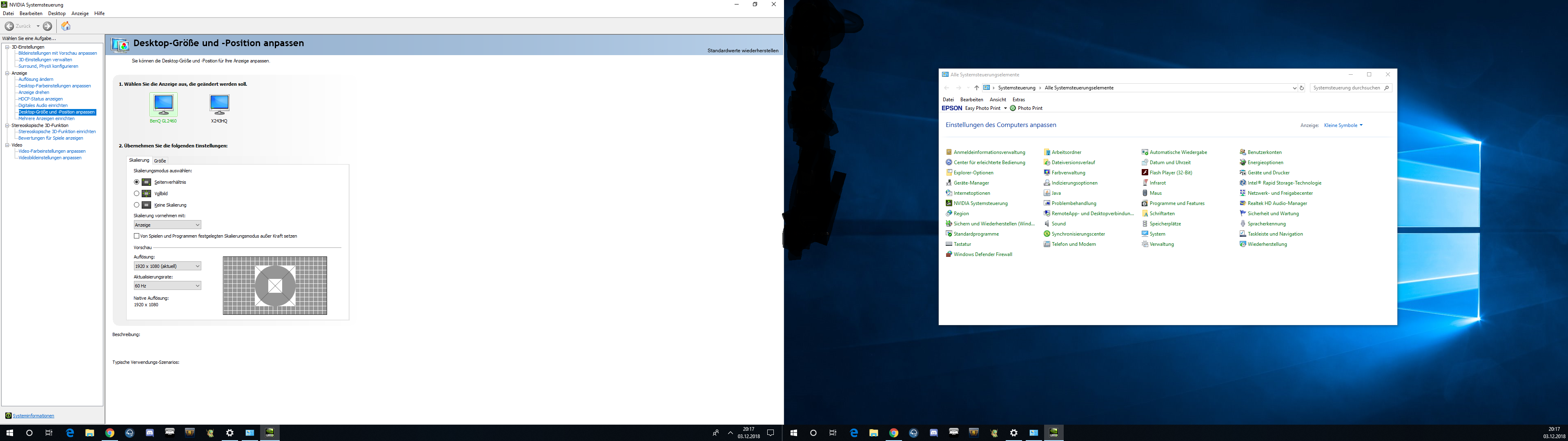Expand the Aktualisierungsrate 60 Hz dropdown

pyautogui.click(x=167, y=286)
